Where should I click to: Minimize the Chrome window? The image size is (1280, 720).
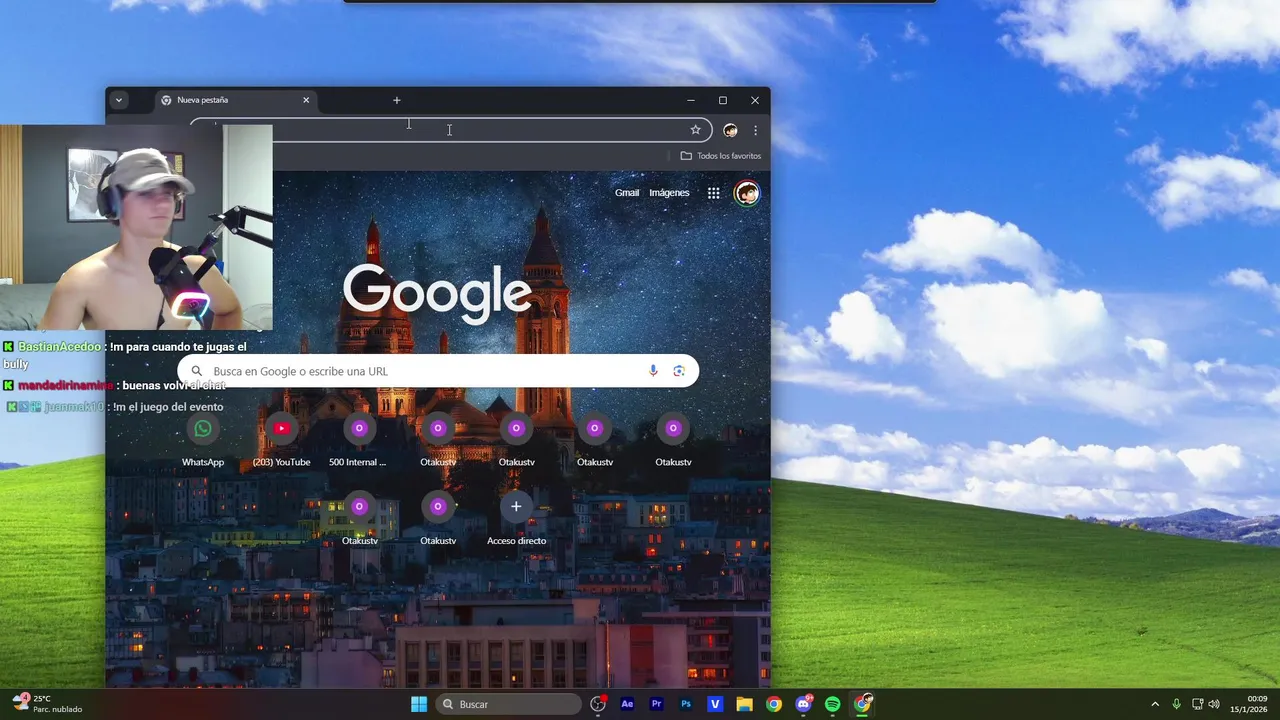pos(690,100)
